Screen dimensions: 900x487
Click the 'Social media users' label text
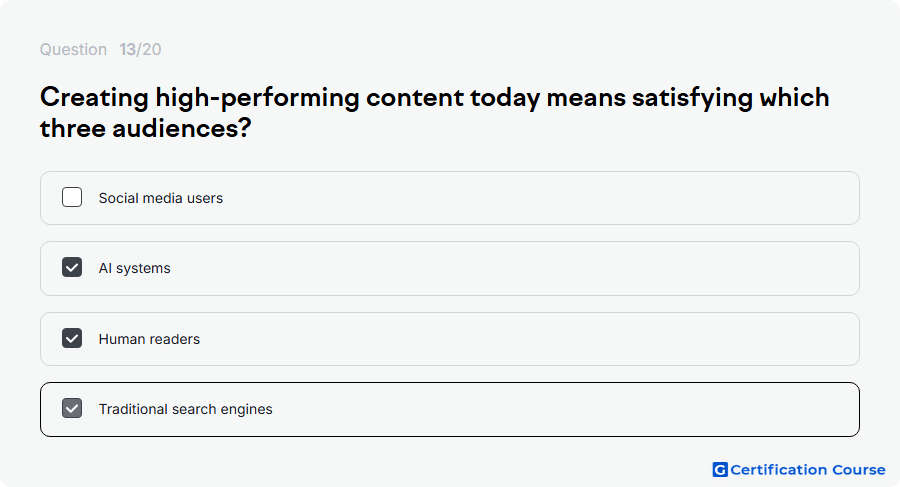[161, 198]
